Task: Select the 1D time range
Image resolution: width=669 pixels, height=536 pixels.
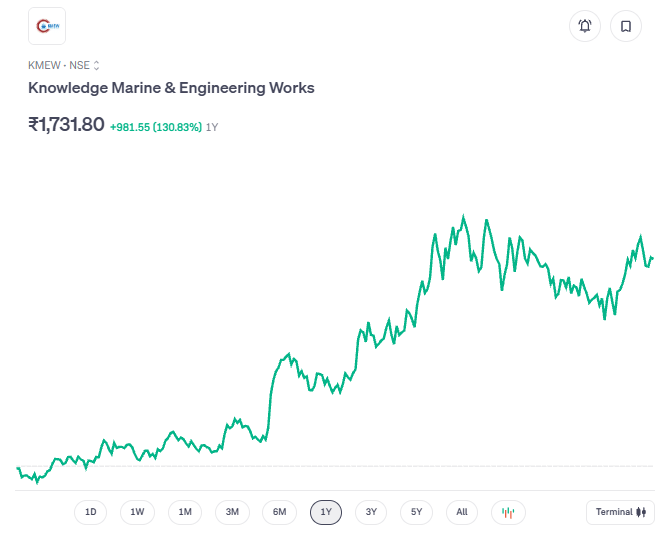Action: (90, 512)
